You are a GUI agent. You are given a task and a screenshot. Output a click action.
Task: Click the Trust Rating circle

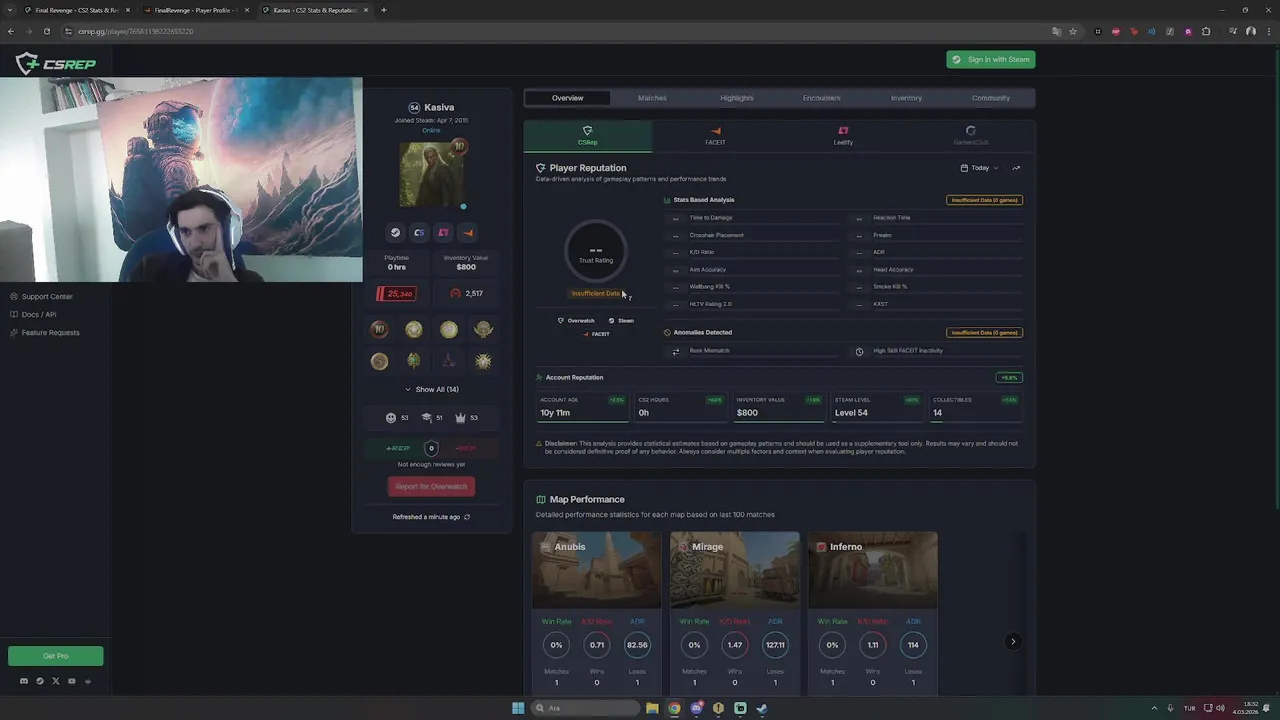[x=596, y=251]
